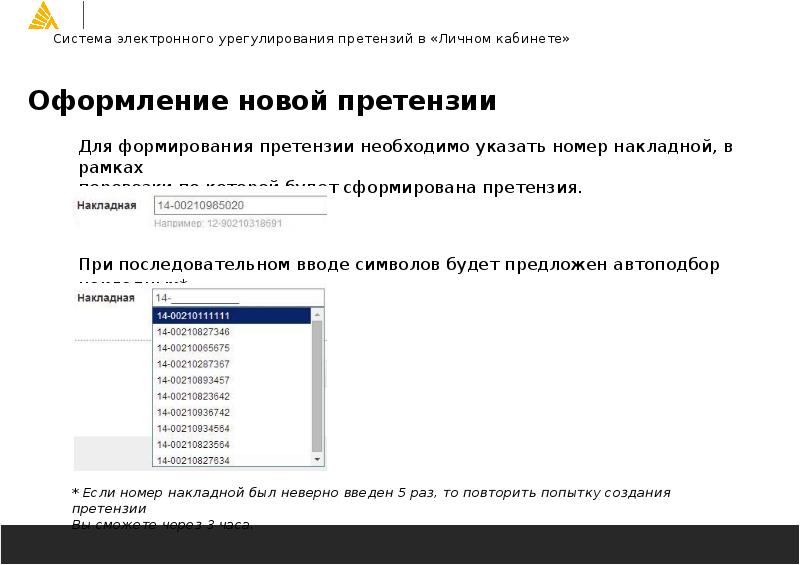Choose invoice 14-00210827346 from the list
Screen dimensions: 800x565
pos(232,332)
